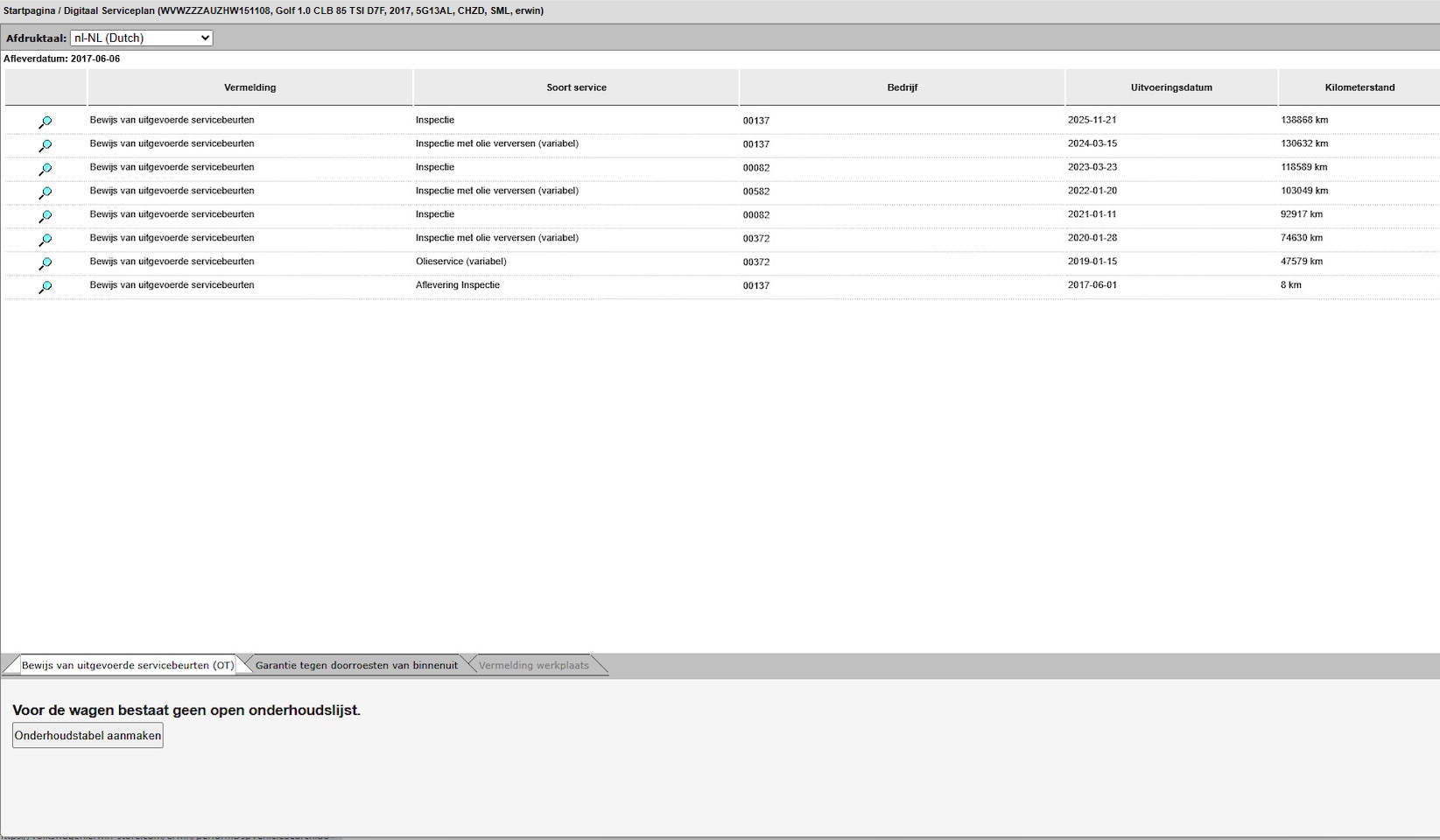1440x840 pixels.
Task: Select Bewijs van uitgevoerde servicebeurten (OT) tab
Action: point(127,665)
